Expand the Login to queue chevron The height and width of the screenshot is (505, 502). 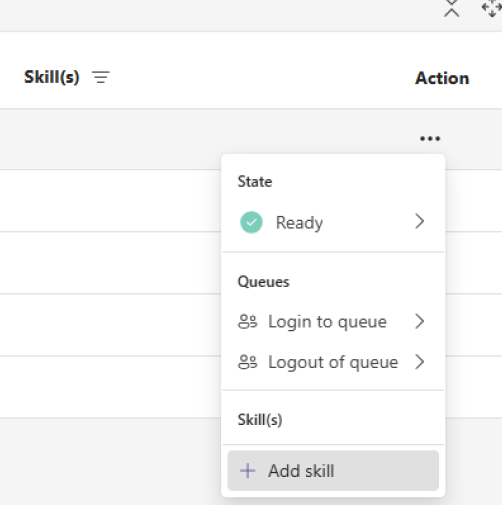point(420,321)
